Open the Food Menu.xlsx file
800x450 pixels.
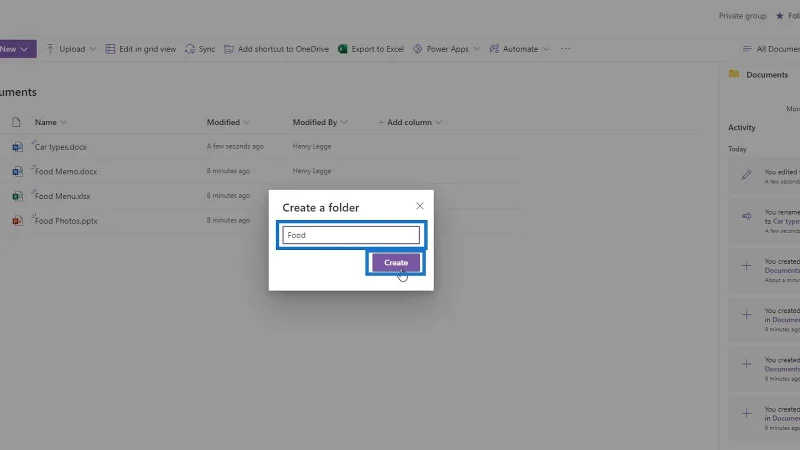[x=62, y=196]
